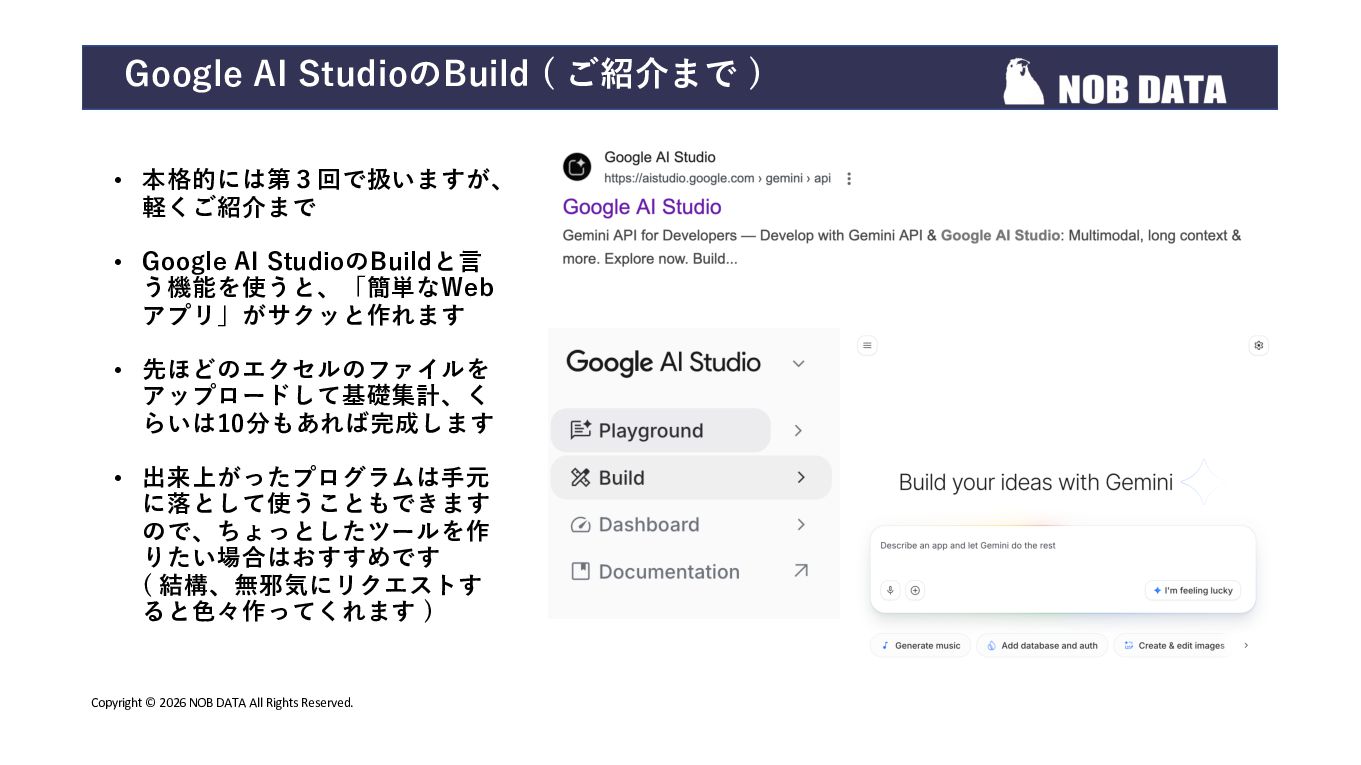
Task: Click the Playground chat-sparkle icon
Action: coord(580,430)
